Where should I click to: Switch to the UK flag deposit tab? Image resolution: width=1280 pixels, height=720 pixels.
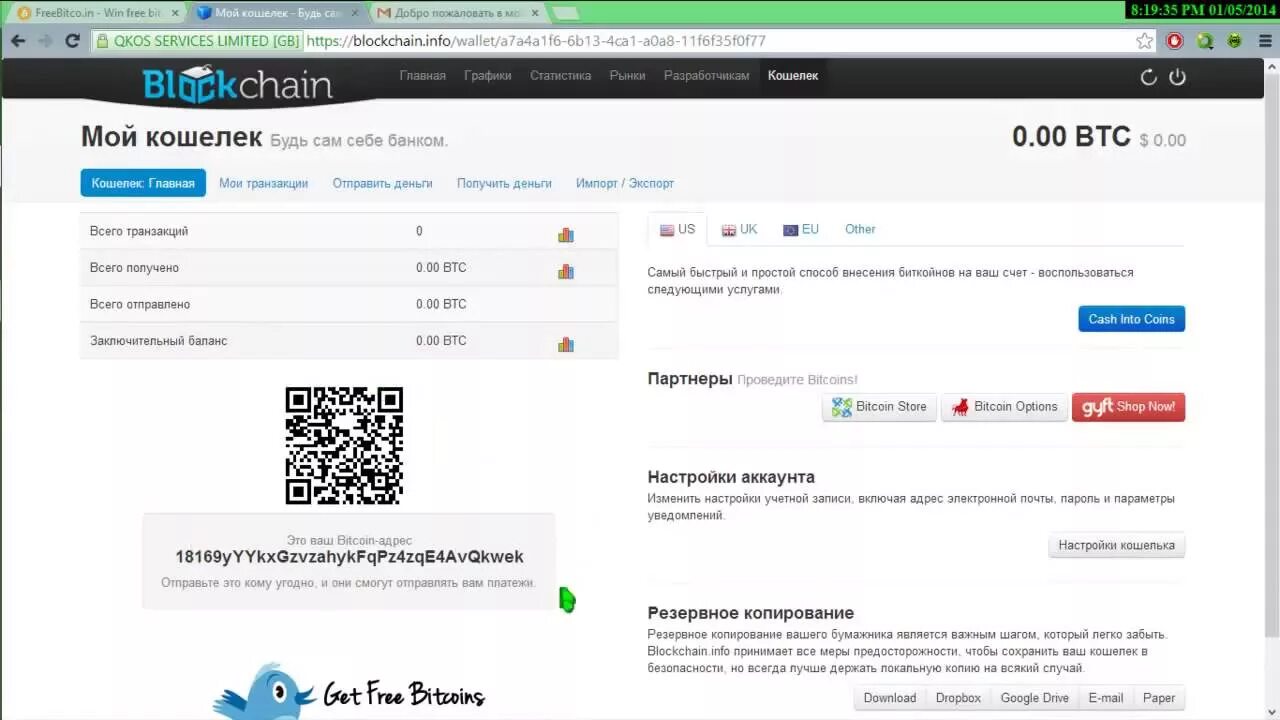click(739, 229)
